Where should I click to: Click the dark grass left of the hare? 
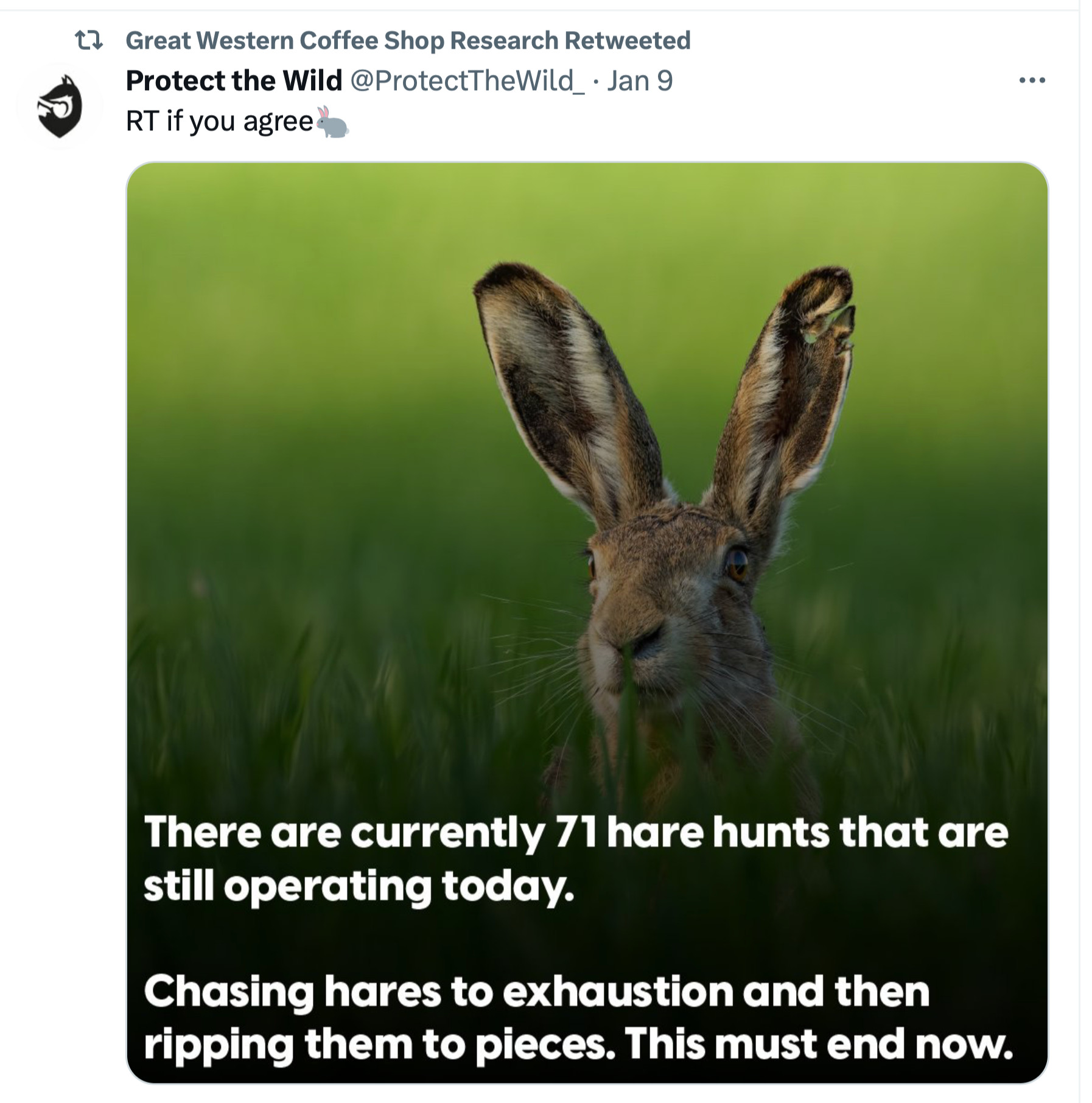[304, 670]
